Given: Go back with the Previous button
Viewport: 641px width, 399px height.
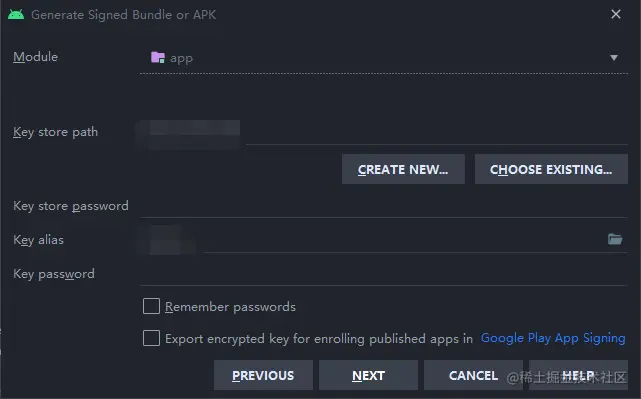Looking at the screenshot, I should [263, 375].
